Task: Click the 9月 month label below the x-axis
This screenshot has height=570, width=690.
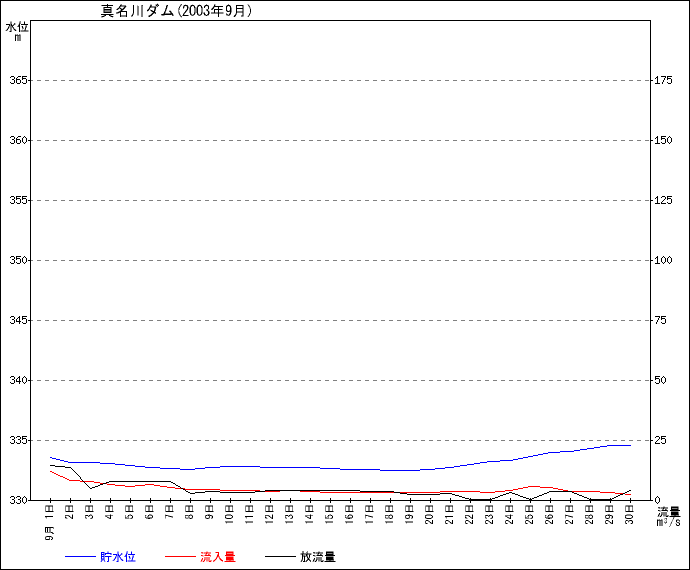Action: click(x=50, y=532)
